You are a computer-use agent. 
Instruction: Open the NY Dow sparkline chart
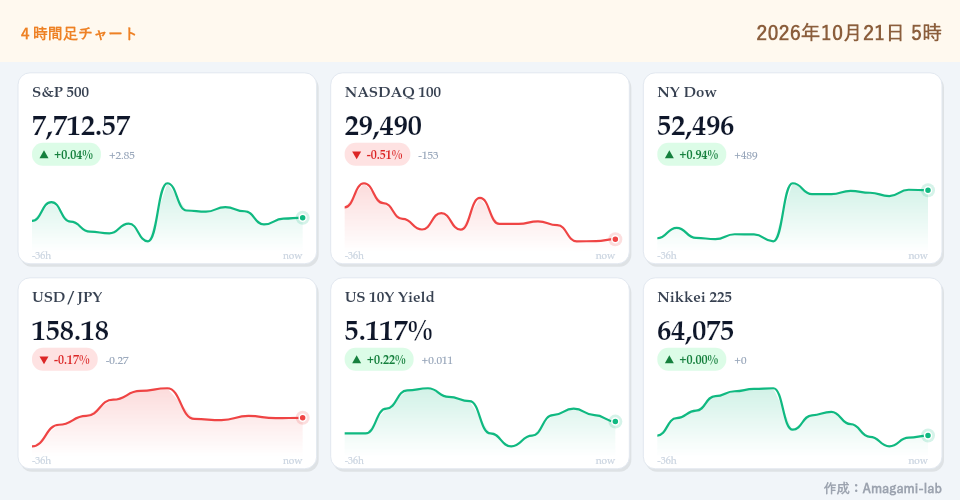pos(793,215)
